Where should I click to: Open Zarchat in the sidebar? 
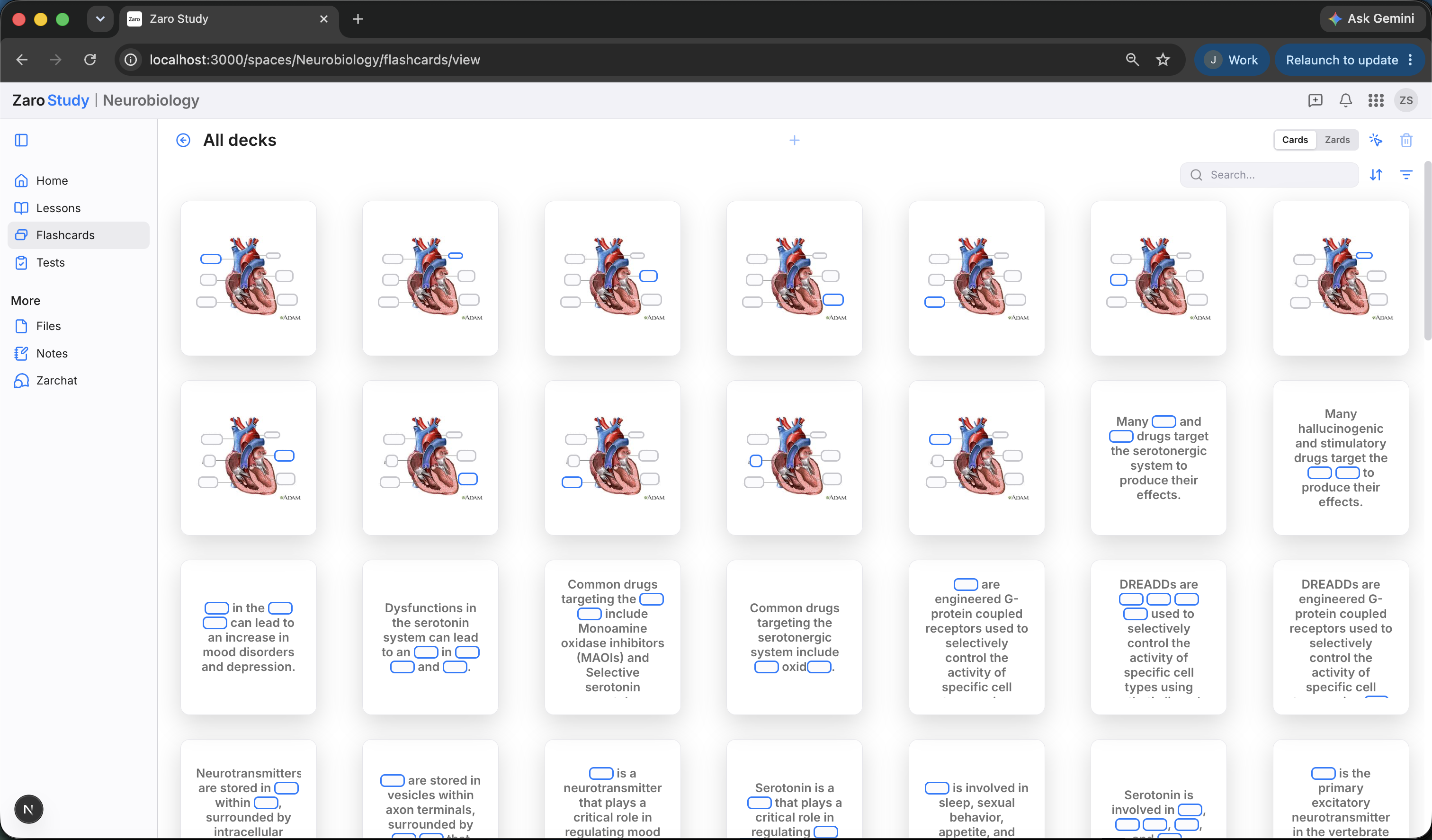coord(79,380)
